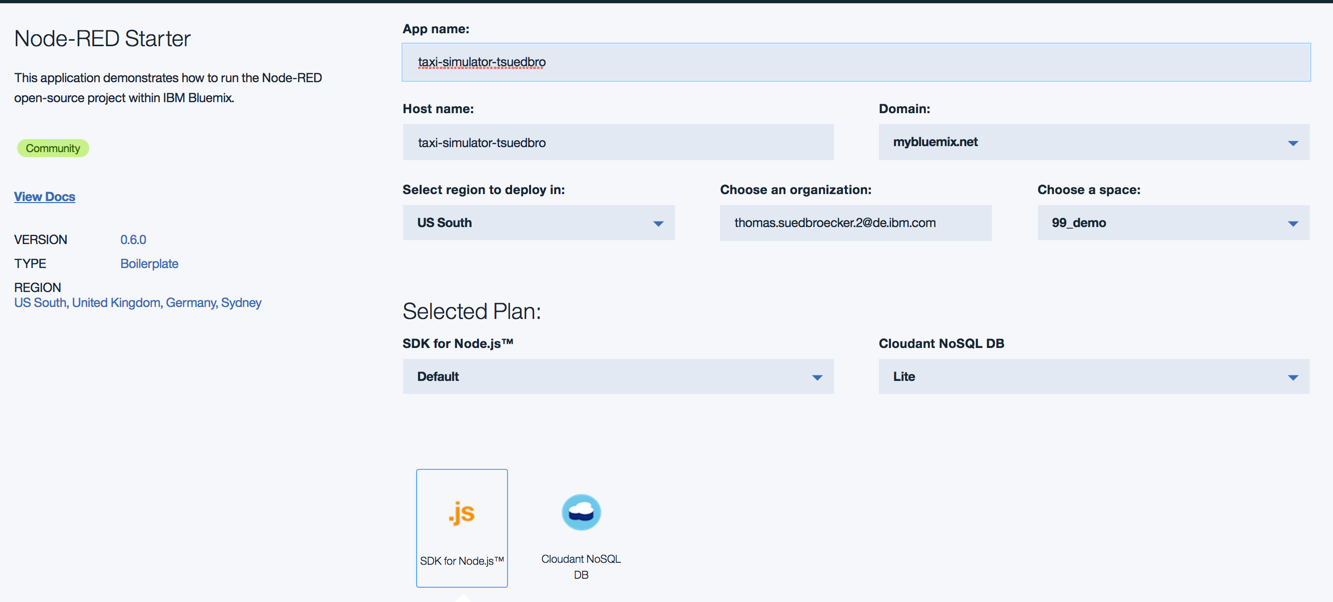Click the 'Choose an organization:' label
Viewport: 1333px width, 602px height.
point(796,190)
